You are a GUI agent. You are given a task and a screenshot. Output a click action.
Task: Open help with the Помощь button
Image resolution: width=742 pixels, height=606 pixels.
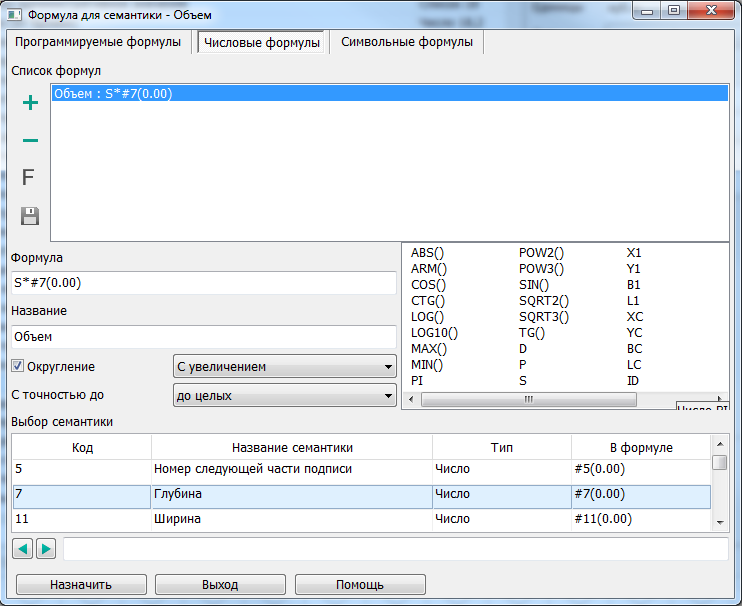coord(360,584)
